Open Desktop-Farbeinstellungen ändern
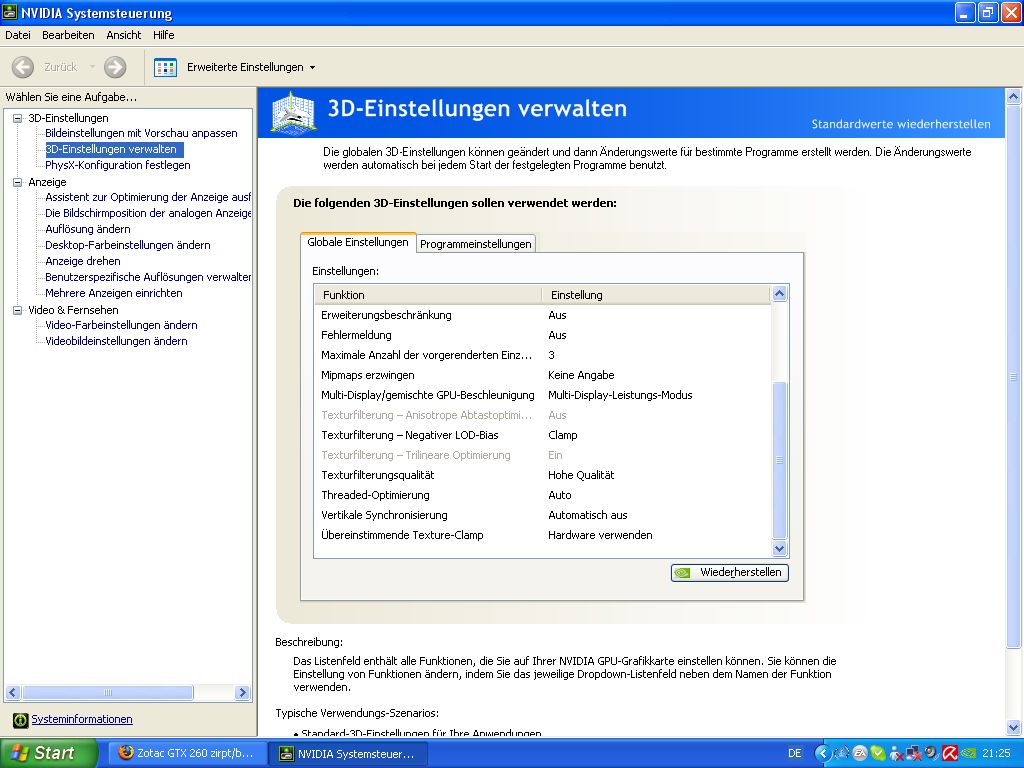Viewport: 1024px width, 768px height. 127,246
